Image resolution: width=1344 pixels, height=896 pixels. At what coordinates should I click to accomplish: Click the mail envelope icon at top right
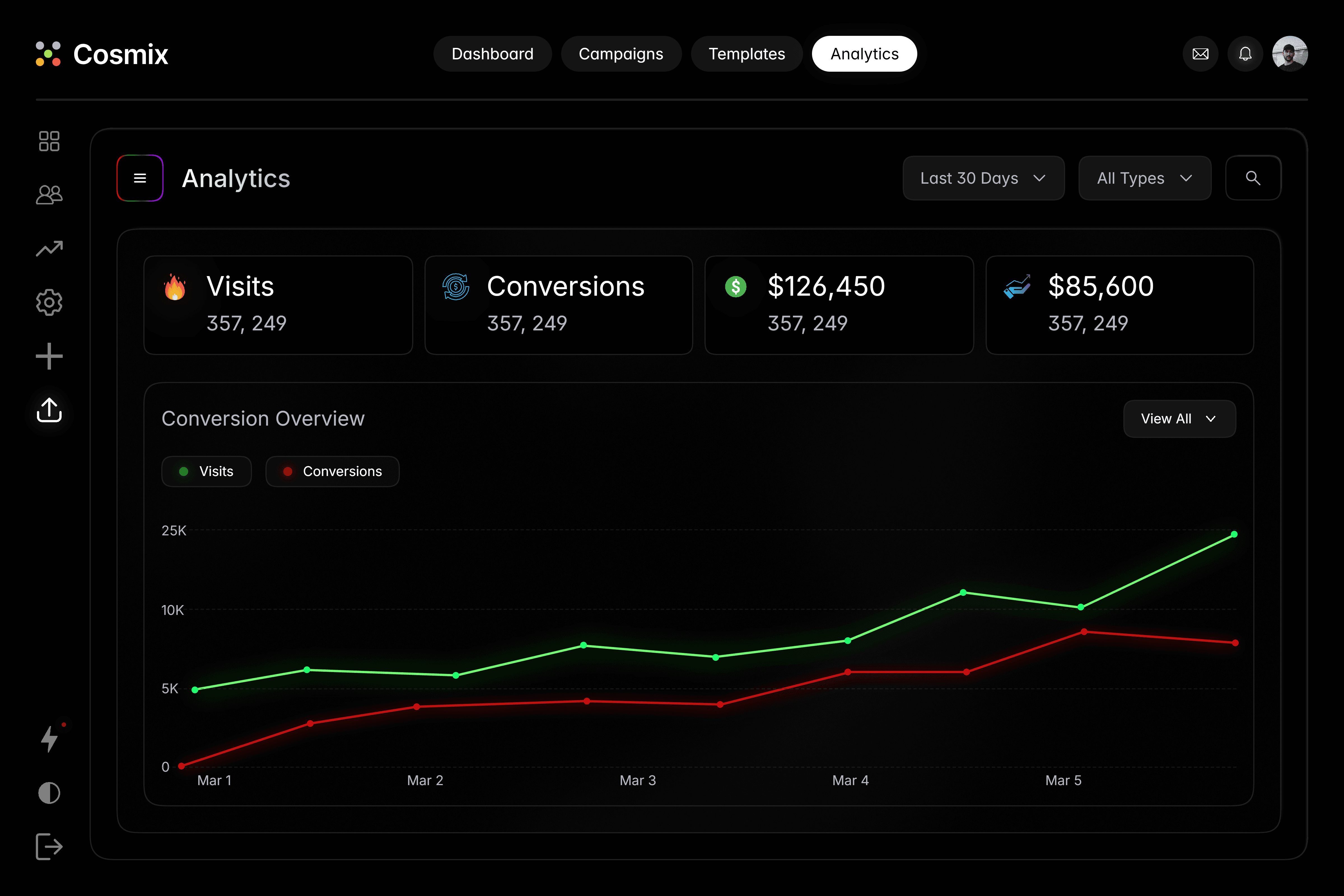pos(1200,53)
